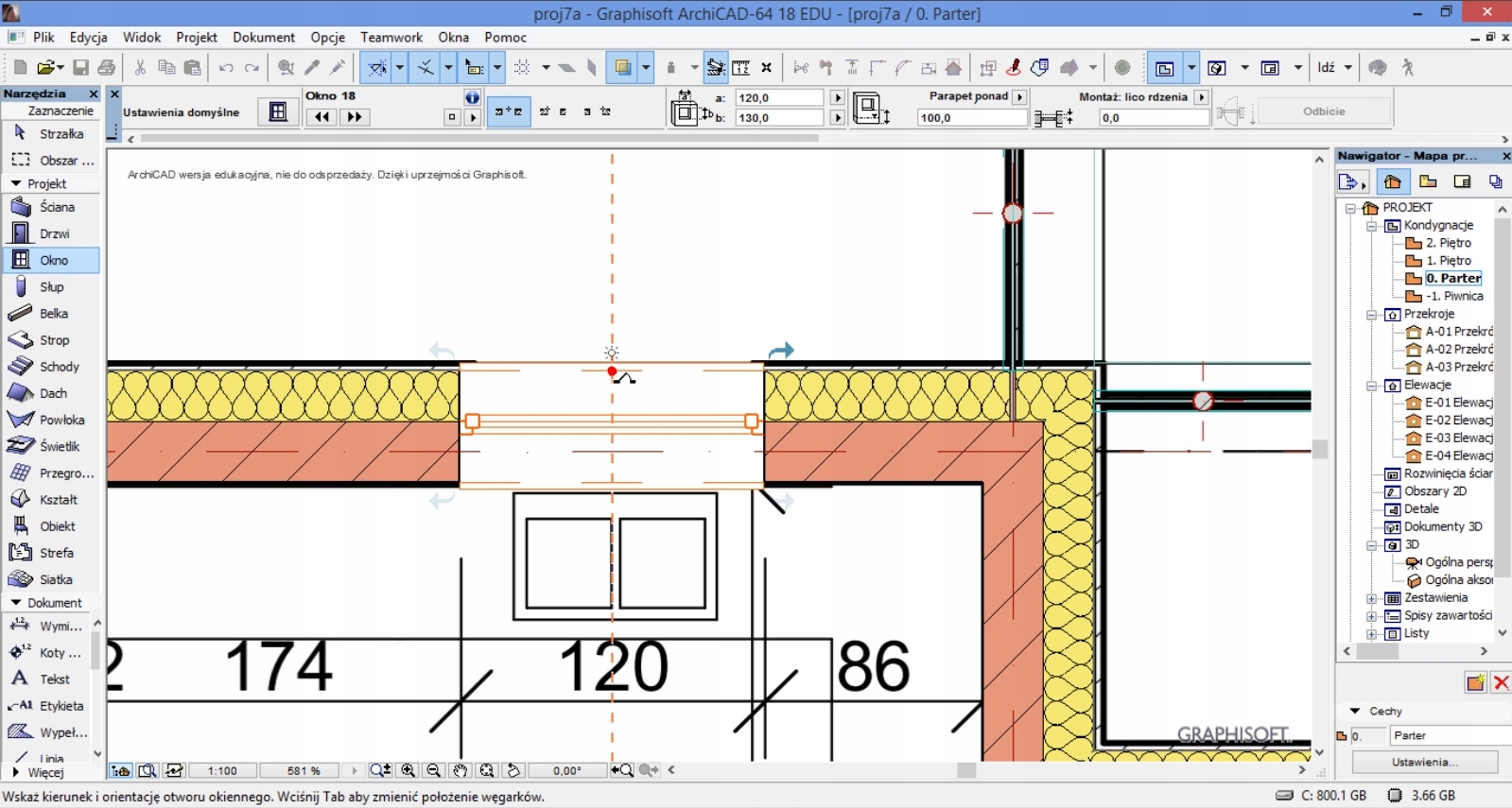
Task: Click the Save icon in toolbar
Action: 81,68
